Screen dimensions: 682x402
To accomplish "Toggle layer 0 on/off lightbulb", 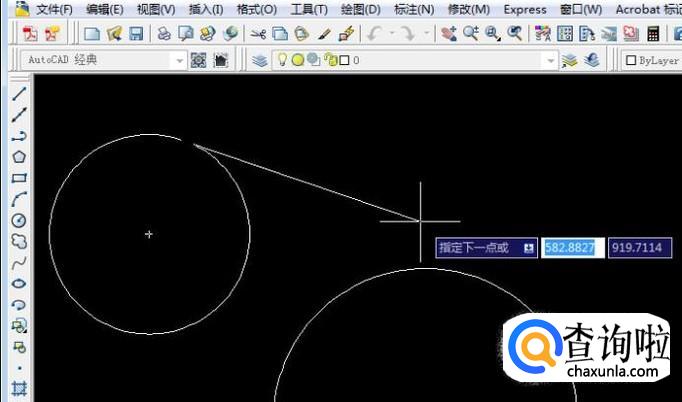I will (282, 60).
